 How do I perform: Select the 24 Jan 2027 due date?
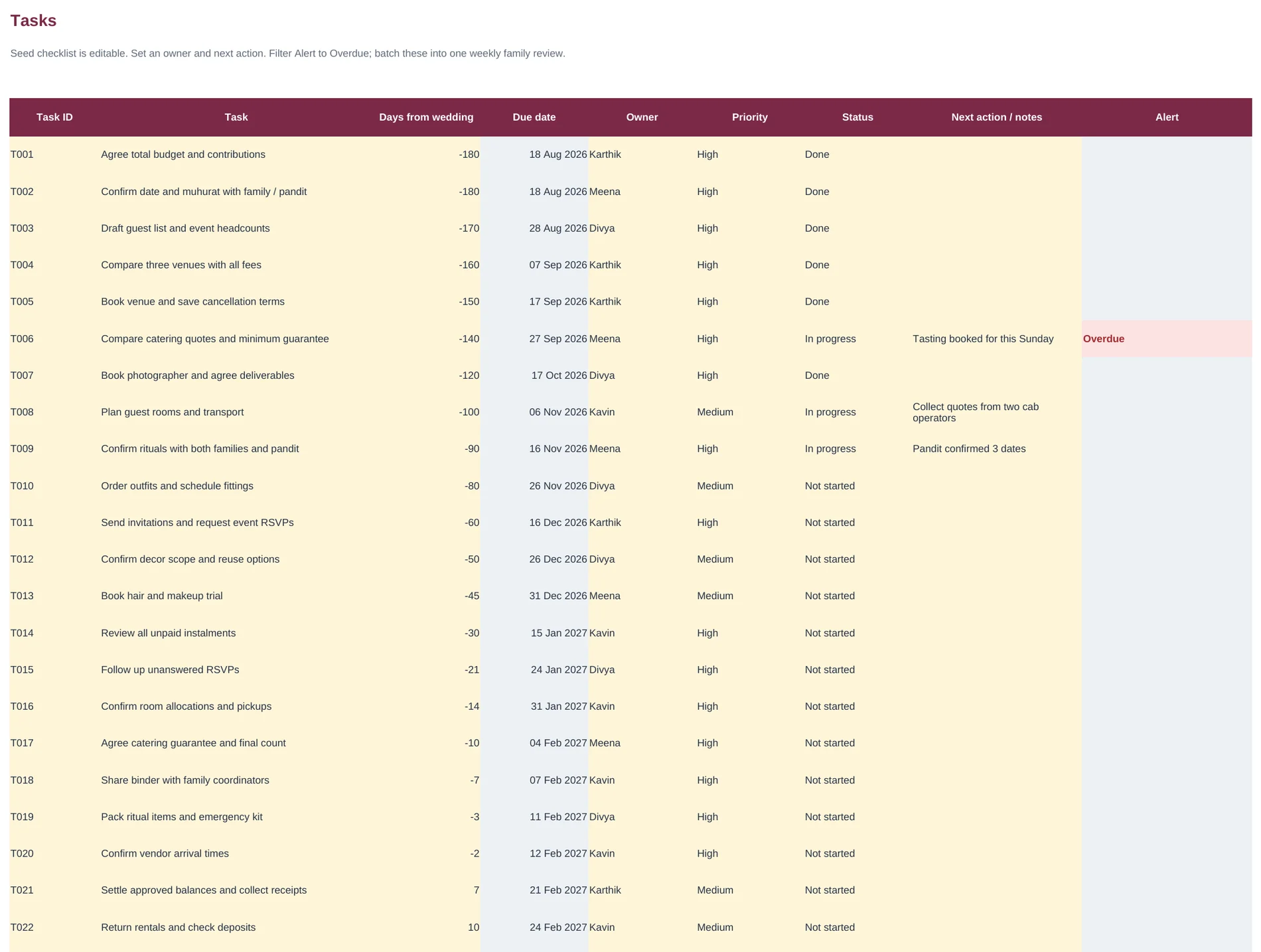coord(534,670)
